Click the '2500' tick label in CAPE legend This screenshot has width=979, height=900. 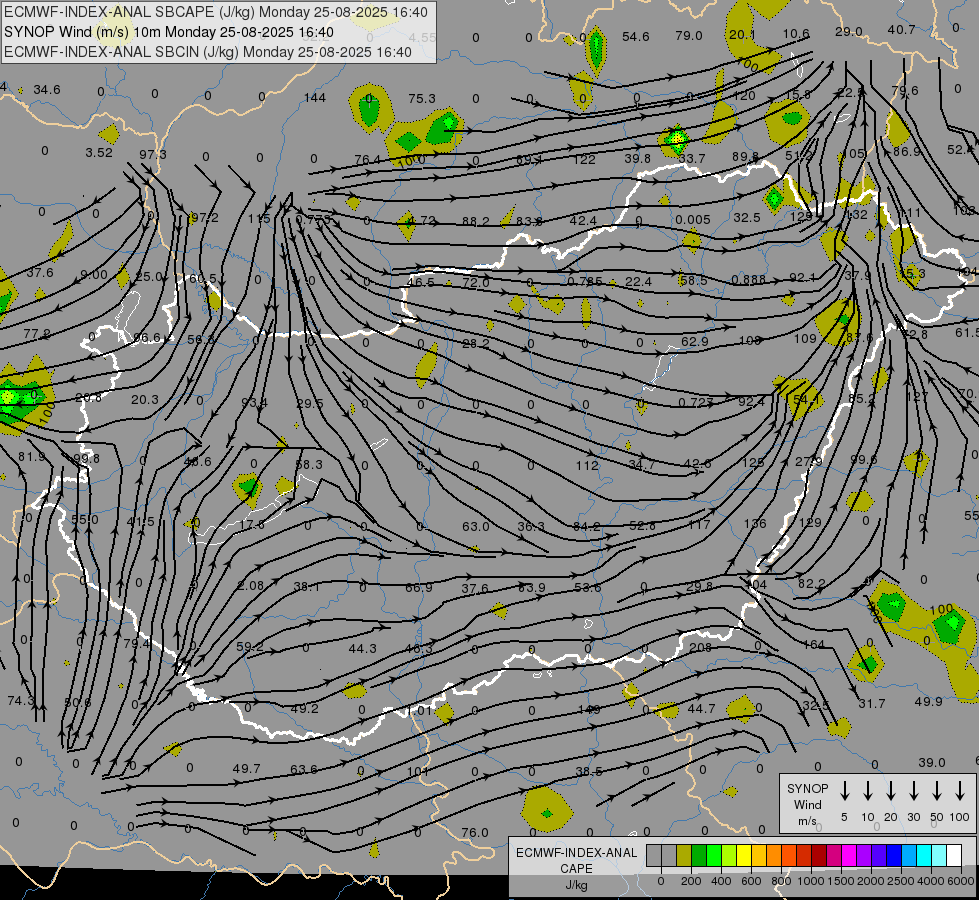click(901, 881)
